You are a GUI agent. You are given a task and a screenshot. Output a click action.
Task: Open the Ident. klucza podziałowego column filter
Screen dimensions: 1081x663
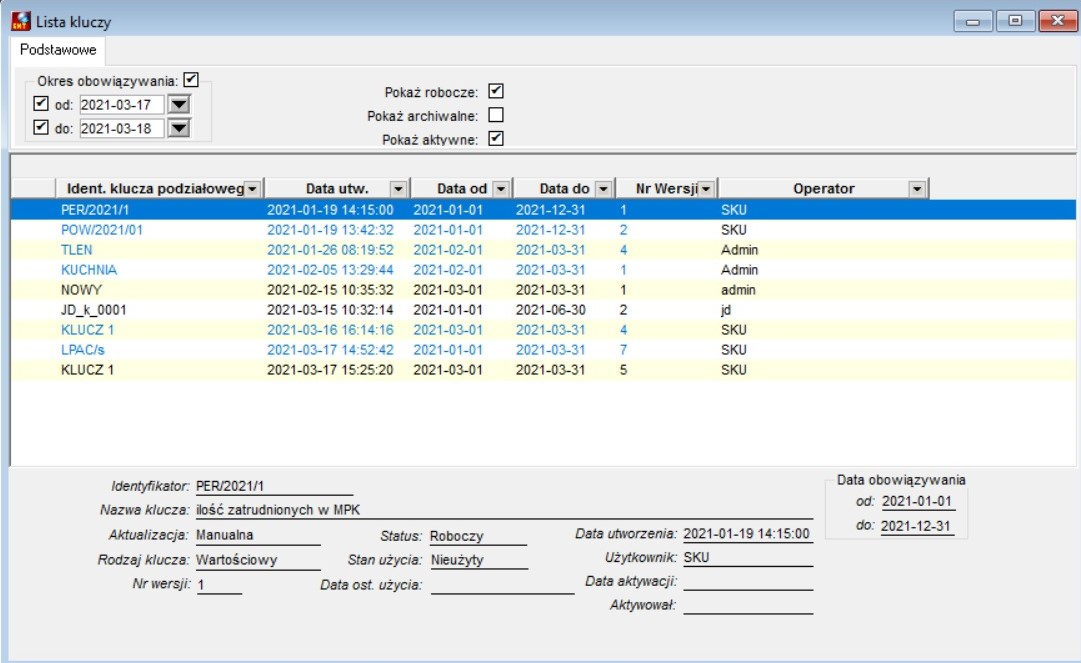click(x=252, y=189)
